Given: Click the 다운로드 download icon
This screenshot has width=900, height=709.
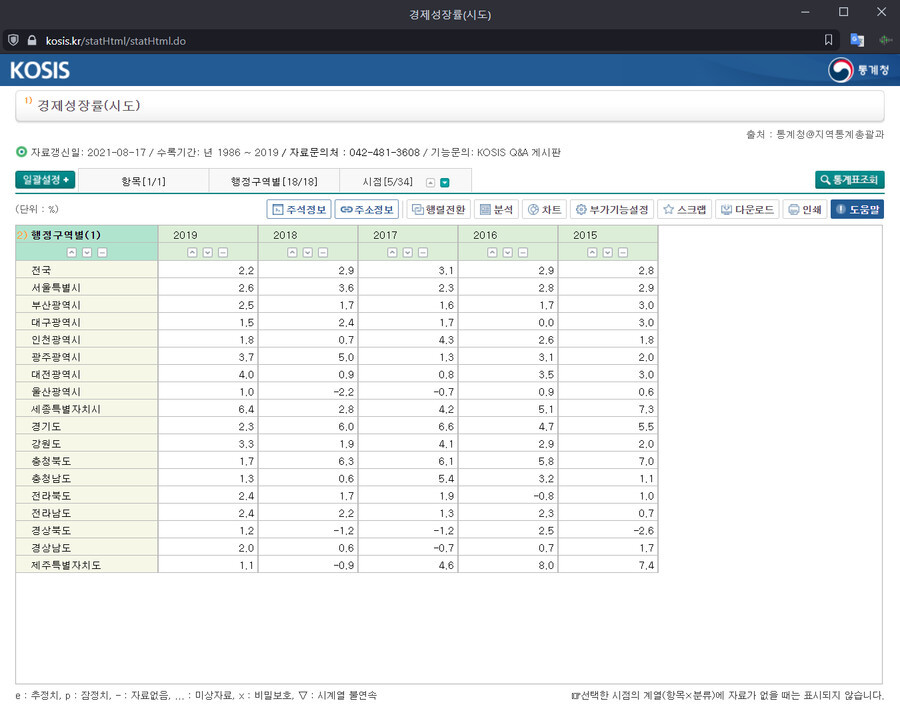Looking at the screenshot, I should click(x=748, y=210).
